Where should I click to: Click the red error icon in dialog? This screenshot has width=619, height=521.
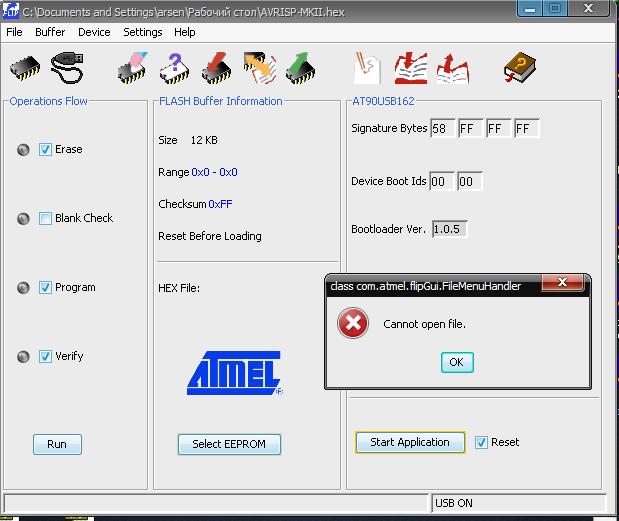(353, 323)
